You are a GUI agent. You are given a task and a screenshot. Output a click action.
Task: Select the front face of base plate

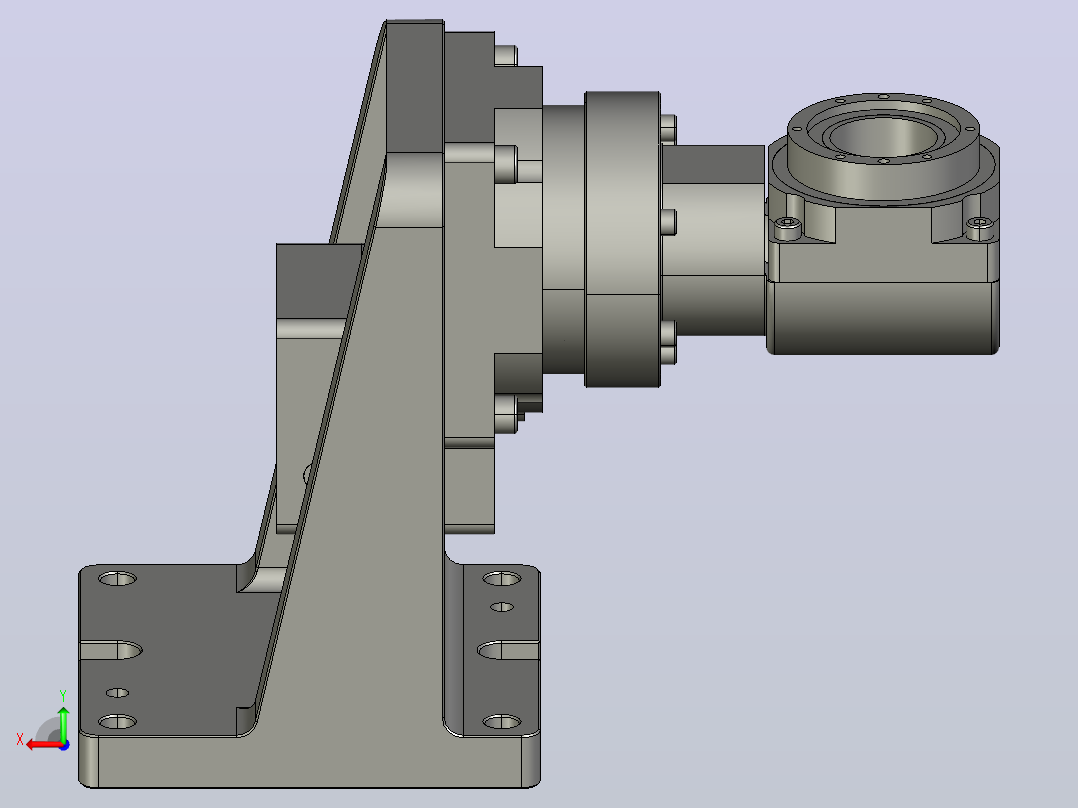pyautogui.click(x=309, y=762)
